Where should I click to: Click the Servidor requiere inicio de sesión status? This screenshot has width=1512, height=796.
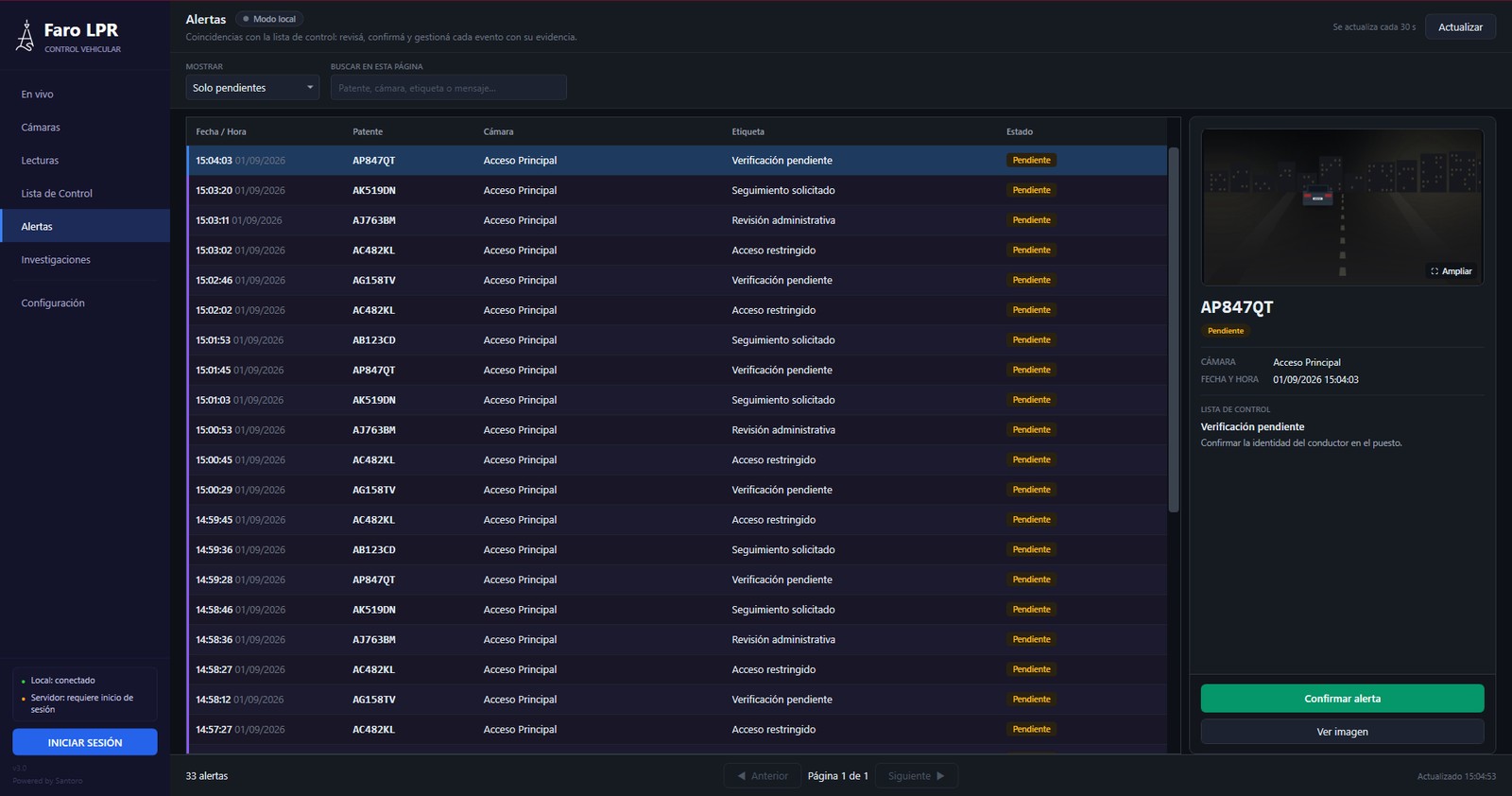click(x=82, y=703)
